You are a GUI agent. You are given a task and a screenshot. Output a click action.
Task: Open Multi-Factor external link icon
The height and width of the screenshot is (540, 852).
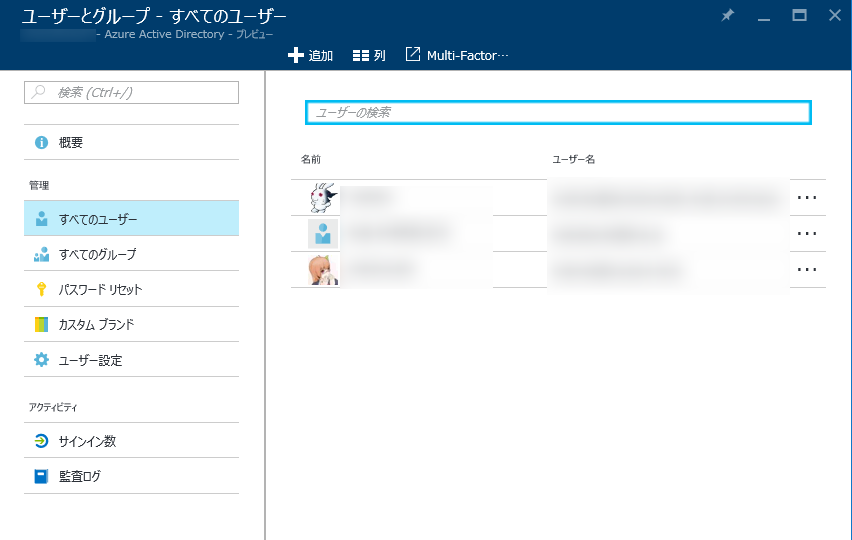413,54
